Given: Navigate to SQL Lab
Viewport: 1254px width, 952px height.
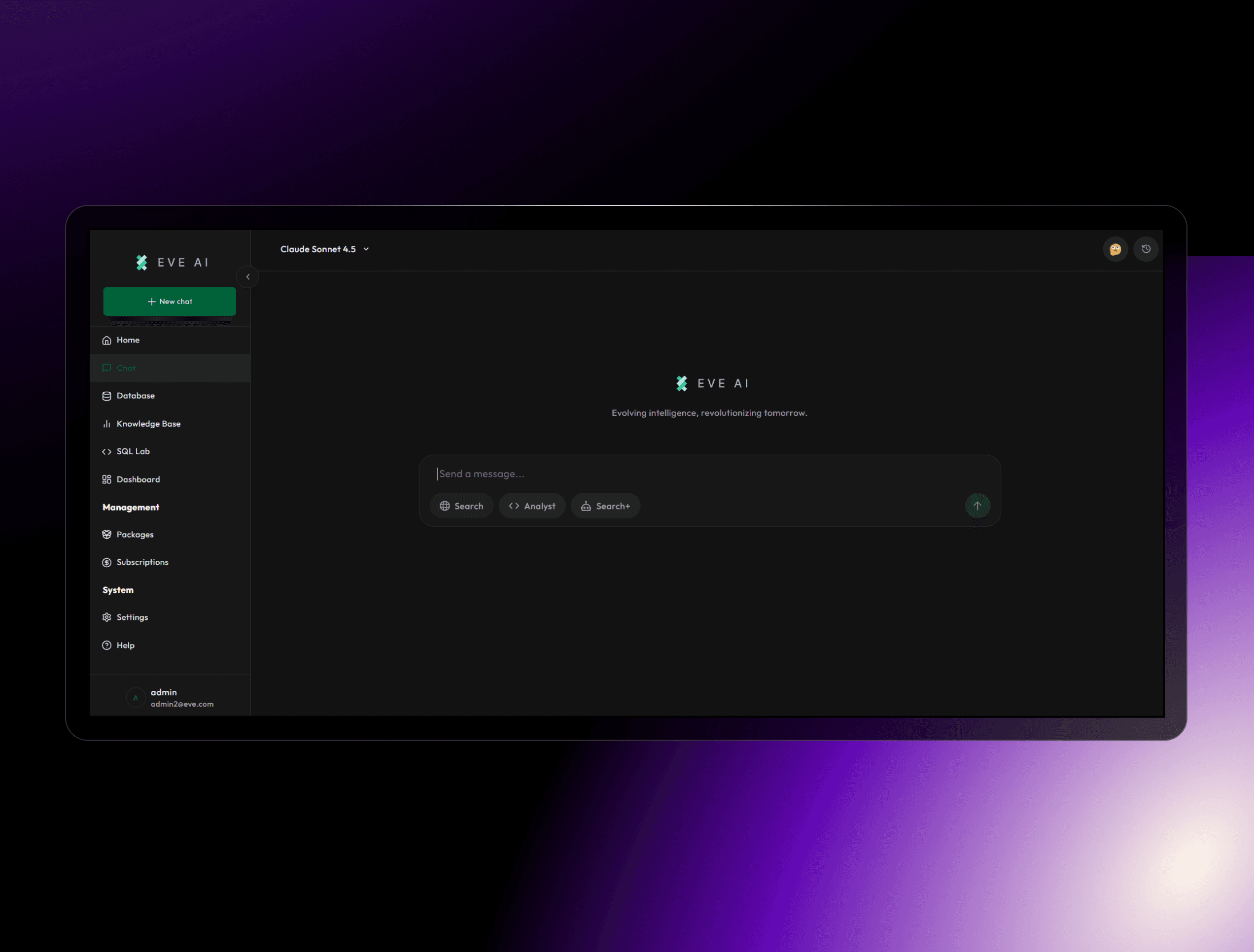Looking at the screenshot, I should coord(133,451).
